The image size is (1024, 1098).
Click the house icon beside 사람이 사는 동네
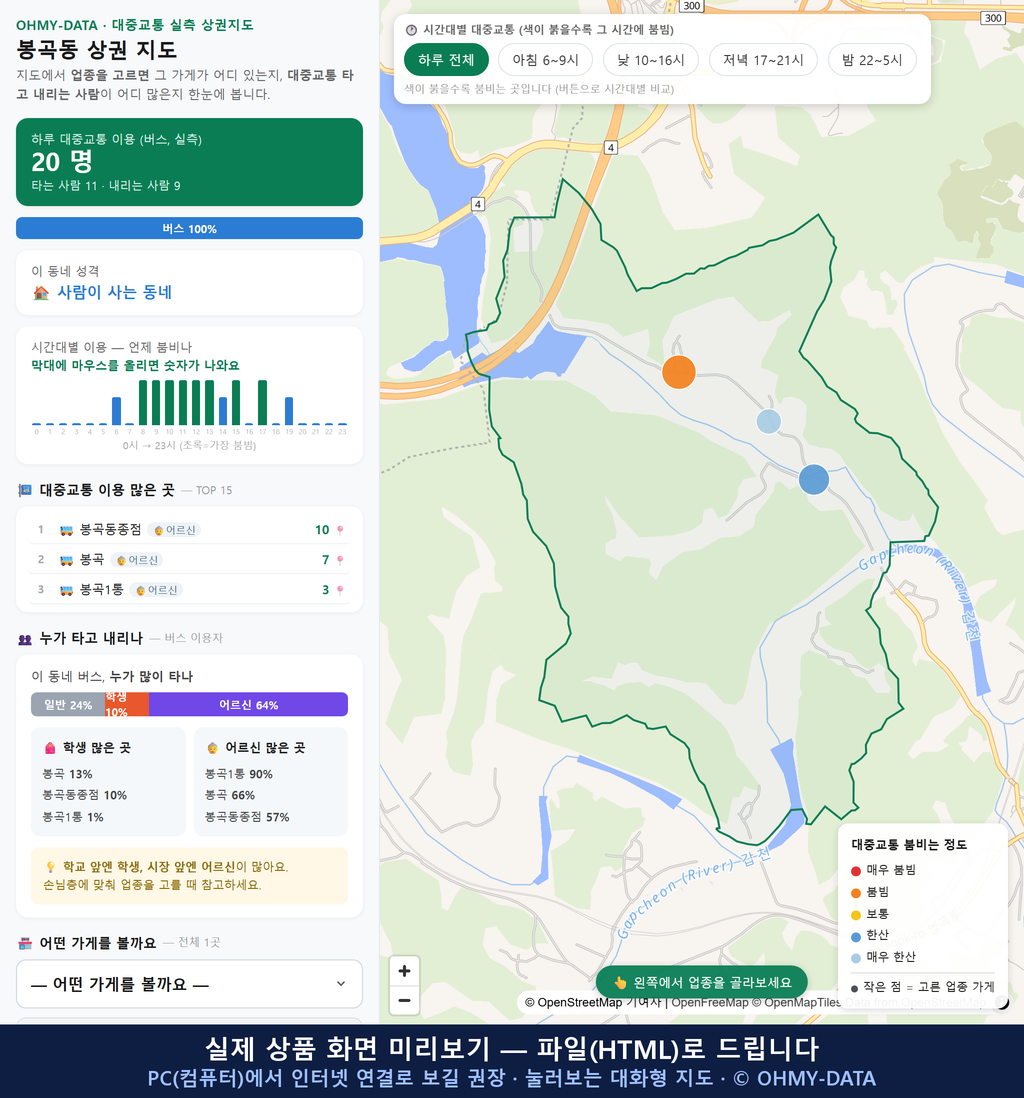(41, 293)
